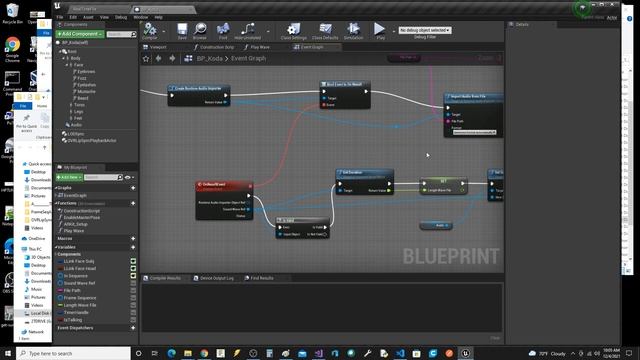Click the Event Graph breadcrumb link
This screenshot has width=640, height=360.
pyautogui.click(x=248, y=59)
